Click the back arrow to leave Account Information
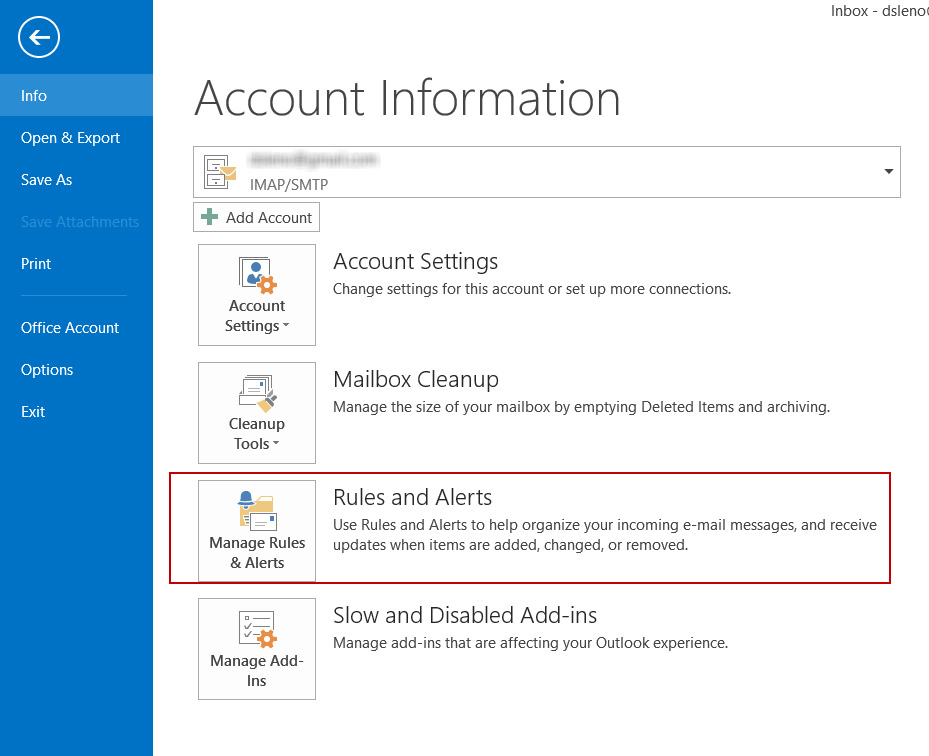 click(37, 37)
